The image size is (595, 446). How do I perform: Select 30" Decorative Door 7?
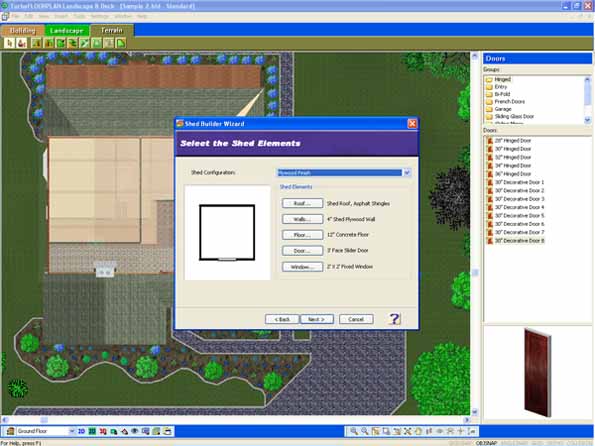519,232
